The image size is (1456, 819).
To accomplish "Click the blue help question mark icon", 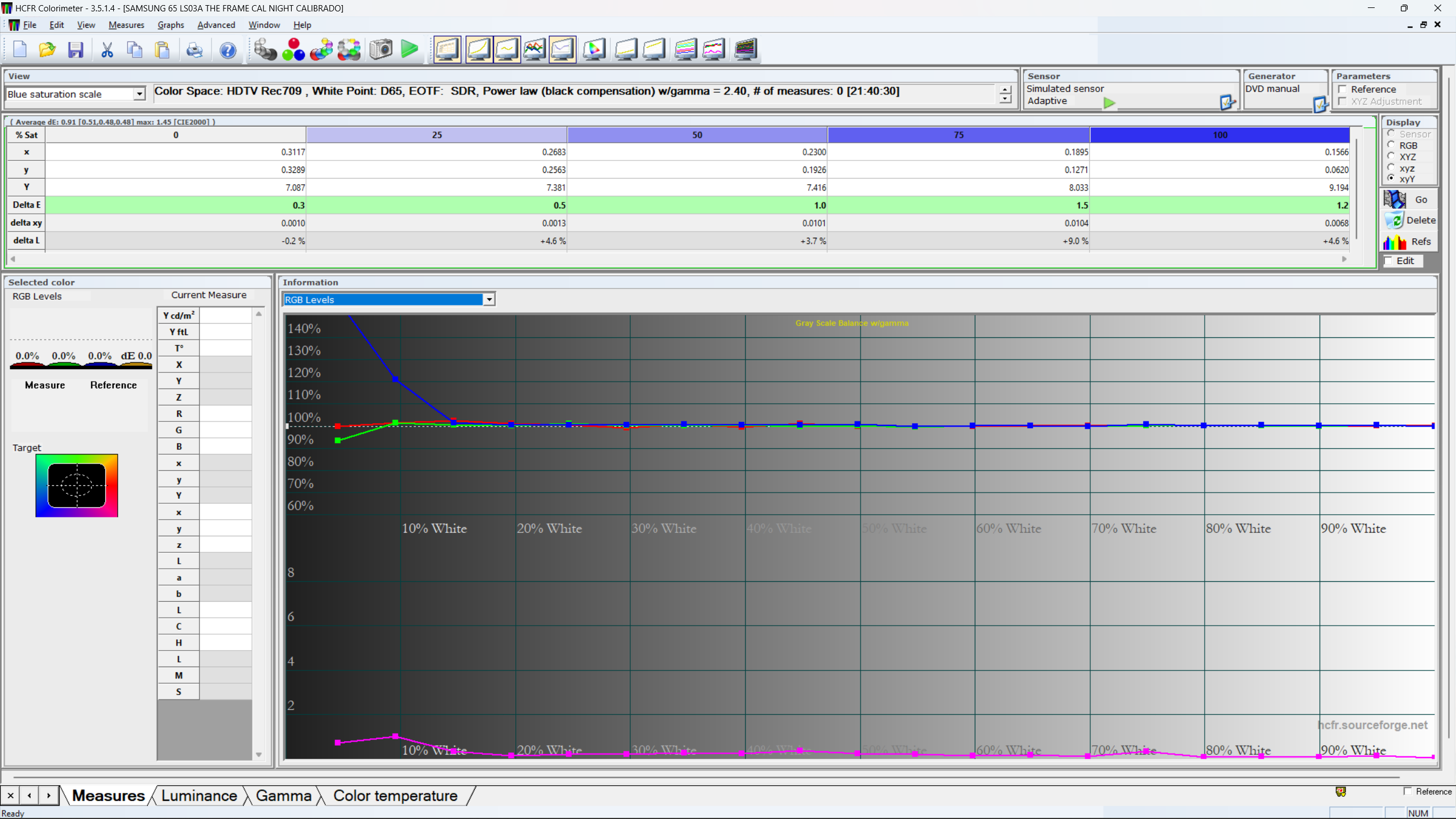I will [x=227, y=49].
